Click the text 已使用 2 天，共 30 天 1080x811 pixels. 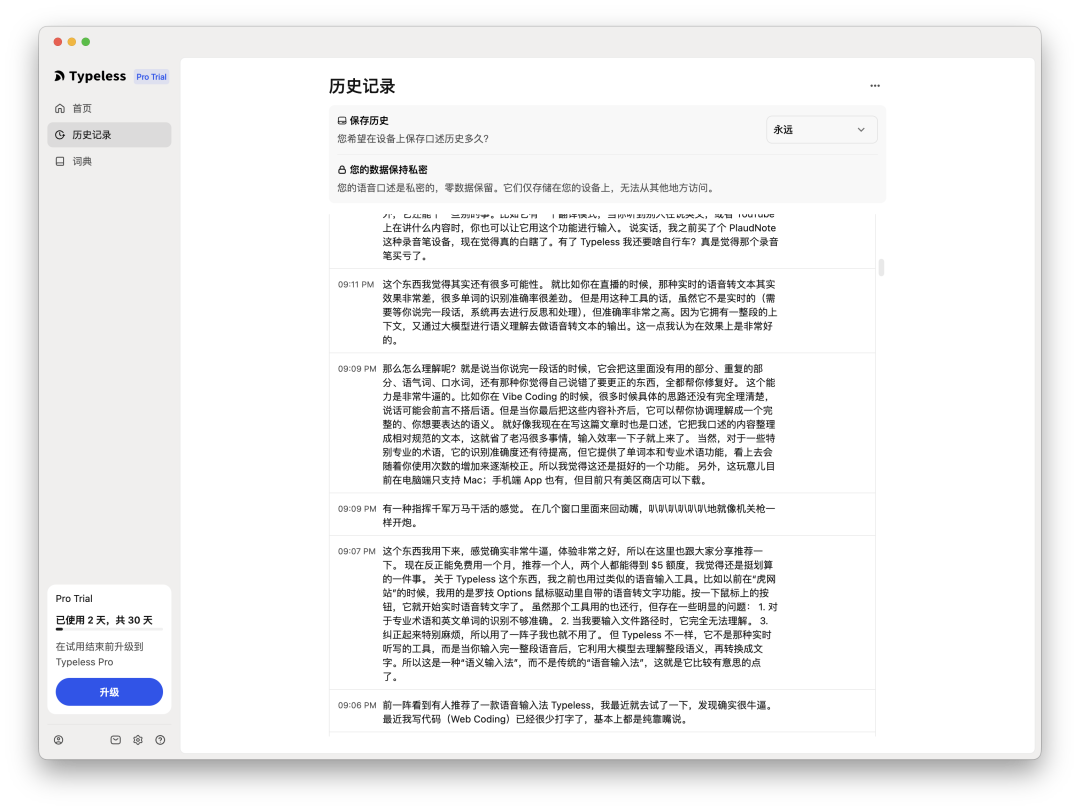pyautogui.click(x=104, y=619)
